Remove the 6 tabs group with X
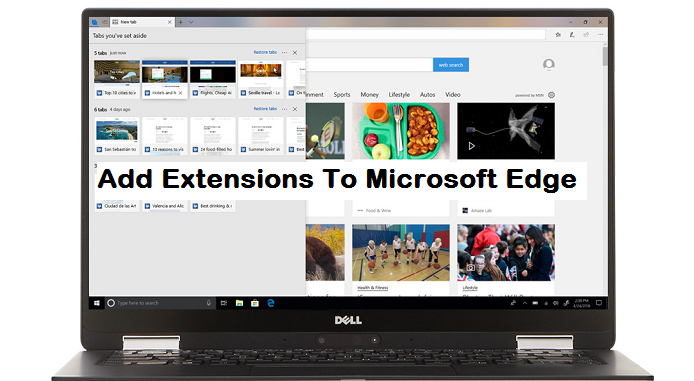The image size is (694, 381). [x=295, y=109]
